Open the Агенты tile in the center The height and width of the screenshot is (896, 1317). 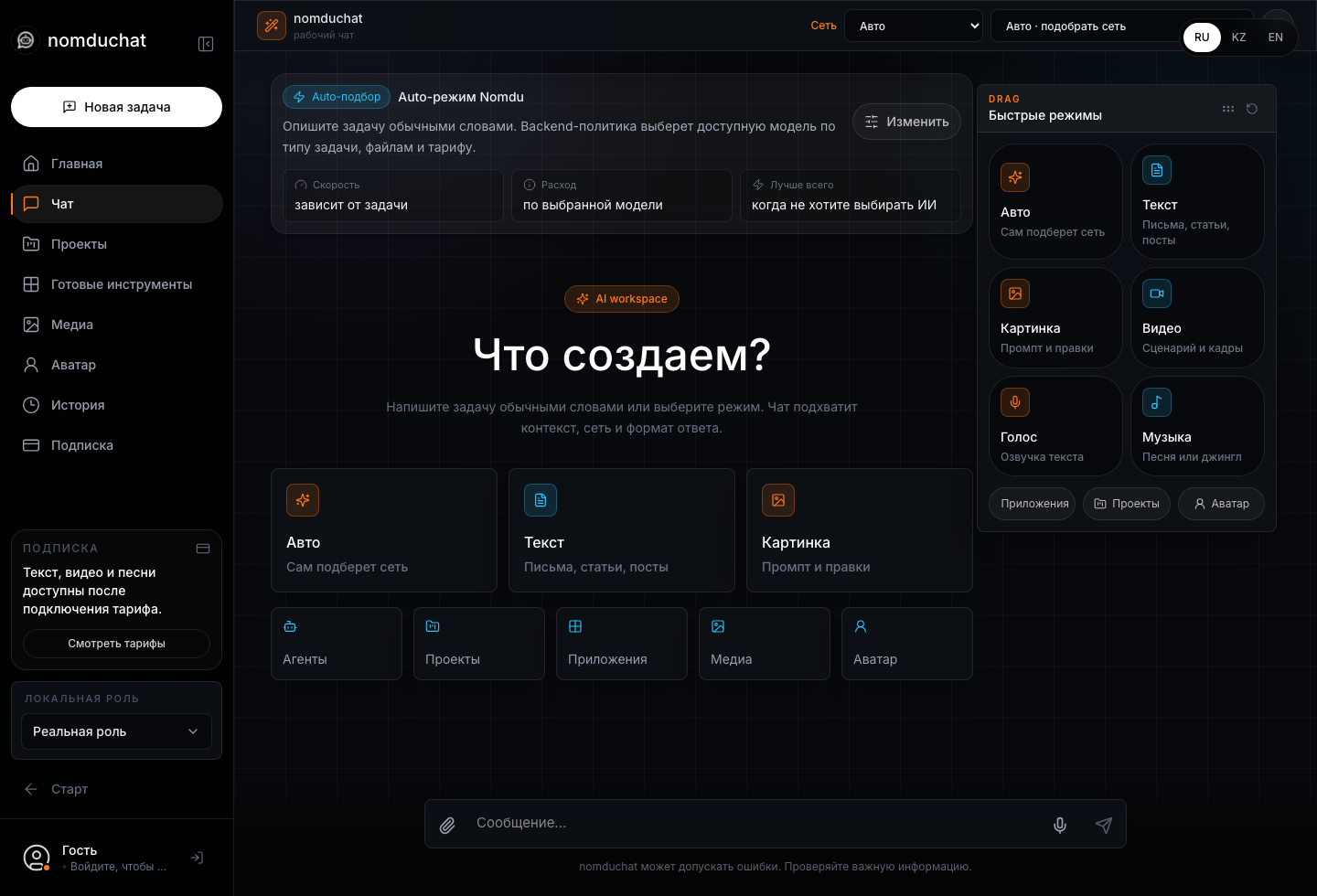[337, 644]
